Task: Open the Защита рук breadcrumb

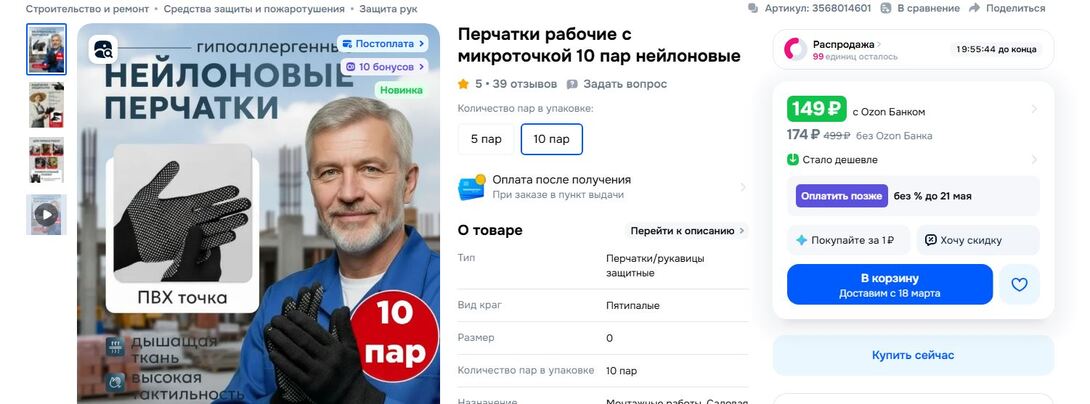Action: (389, 9)
